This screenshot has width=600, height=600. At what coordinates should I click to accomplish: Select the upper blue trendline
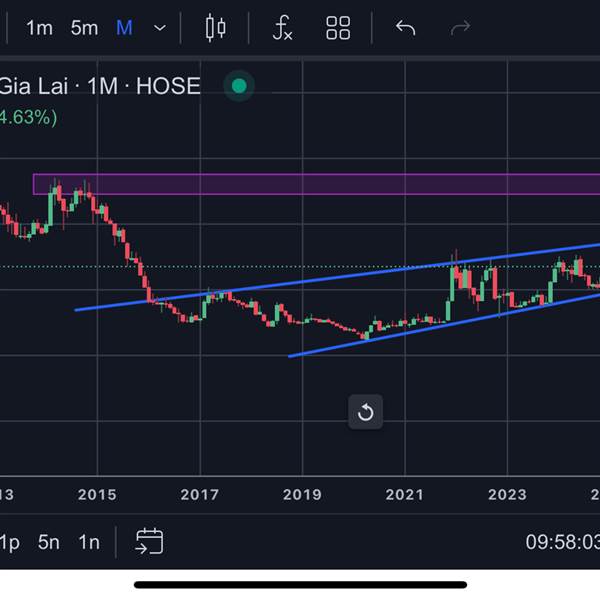pyautogui.click(x=337, y=277)
